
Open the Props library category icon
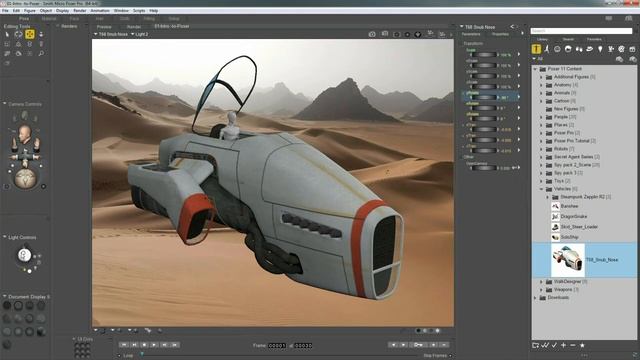point(589,49)
